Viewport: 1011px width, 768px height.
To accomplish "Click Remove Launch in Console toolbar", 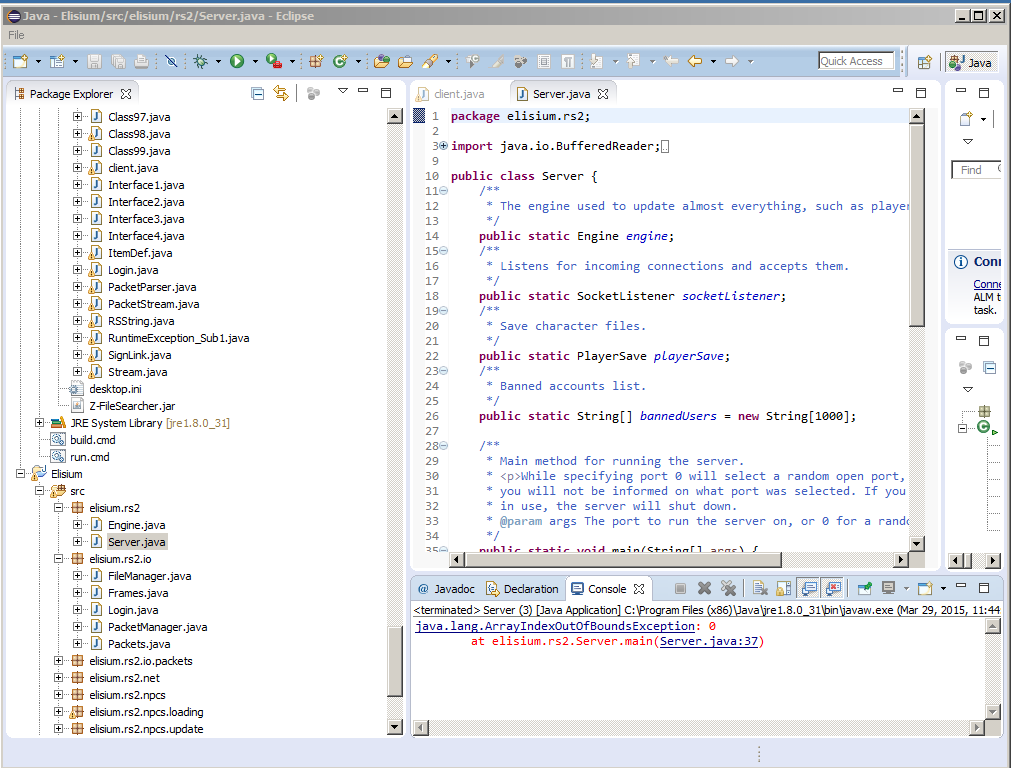I will pos(704,589).
